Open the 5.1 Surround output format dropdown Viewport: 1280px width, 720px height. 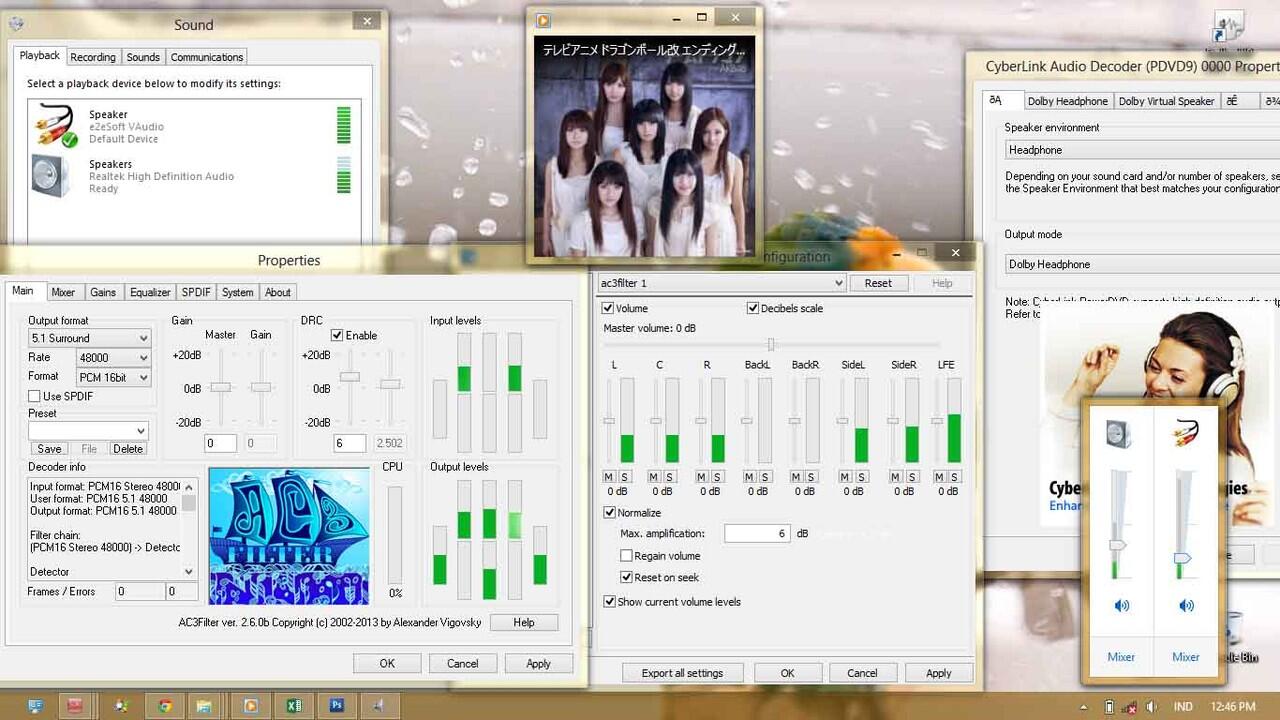[x=90, y=338]
